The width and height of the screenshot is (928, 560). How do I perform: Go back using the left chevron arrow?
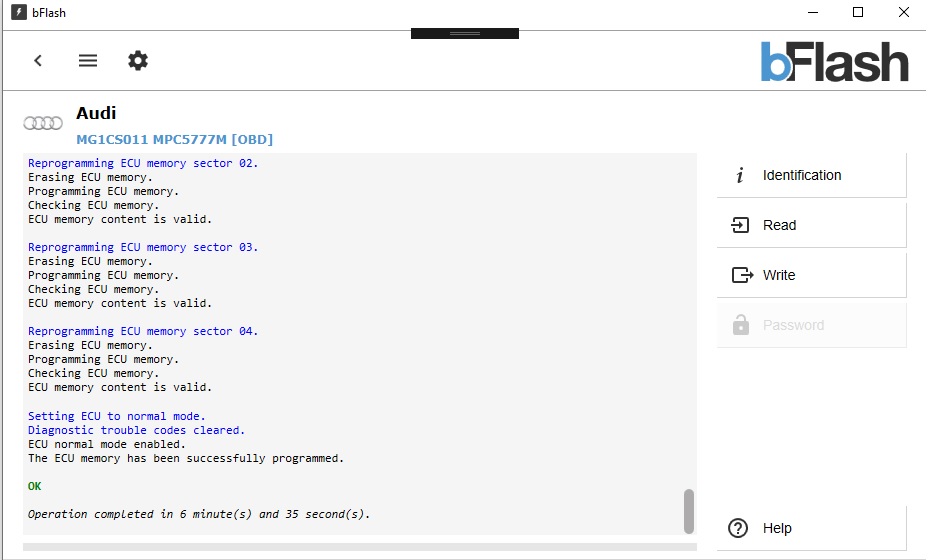click(38, 60)
